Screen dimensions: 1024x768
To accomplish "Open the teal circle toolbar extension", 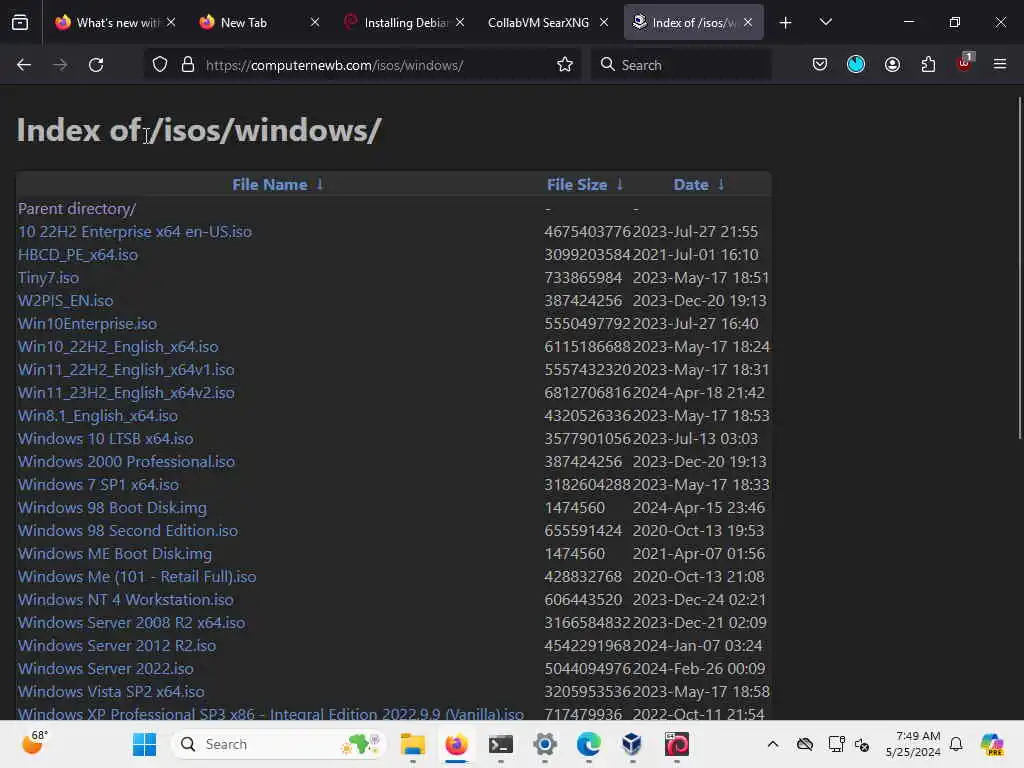I will tap(856, 65).
